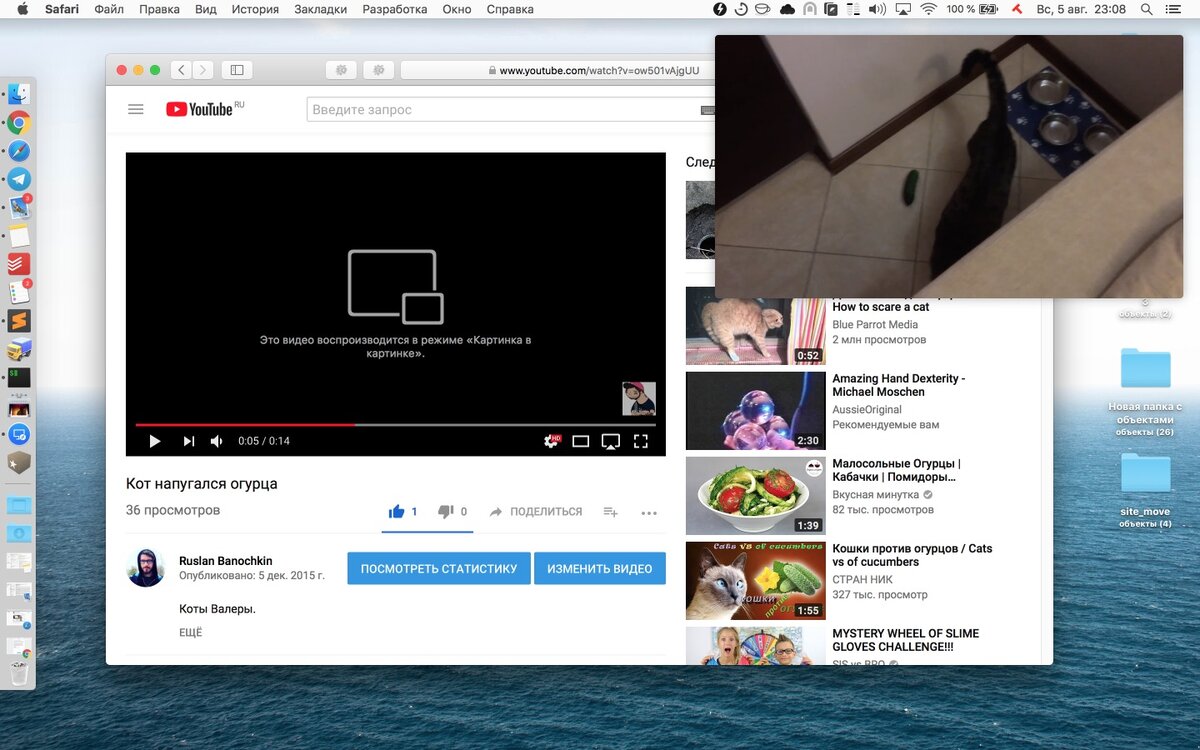1200x750 pixels.
Task: Open the Файл menu
Action: click(109, 9)
